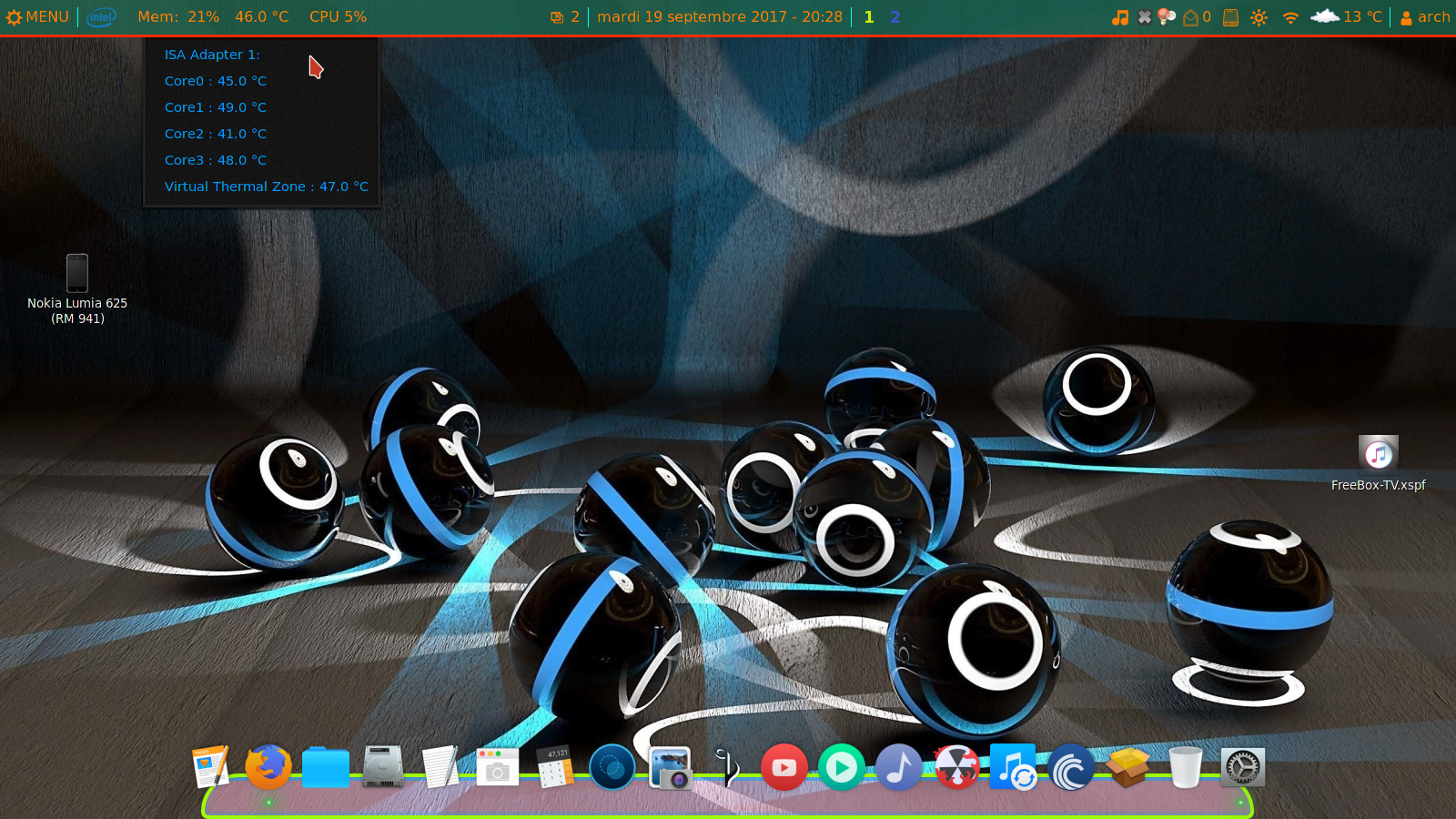The height and width of the screenshot is (819, 1456).
Task: Open the MENU applications launcher
Action: pos(37,16)
